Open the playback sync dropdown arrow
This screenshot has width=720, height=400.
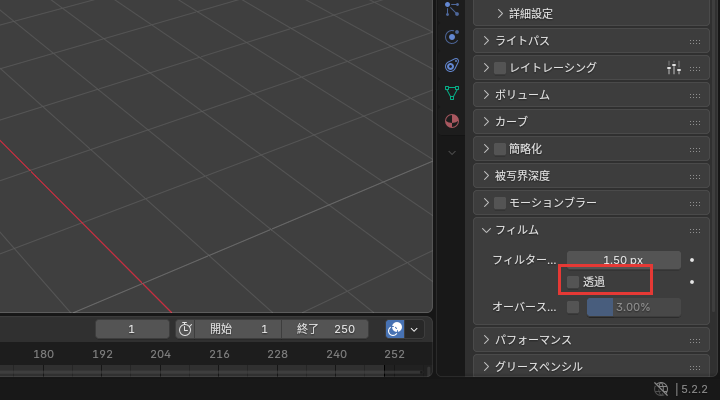(414, 329)
